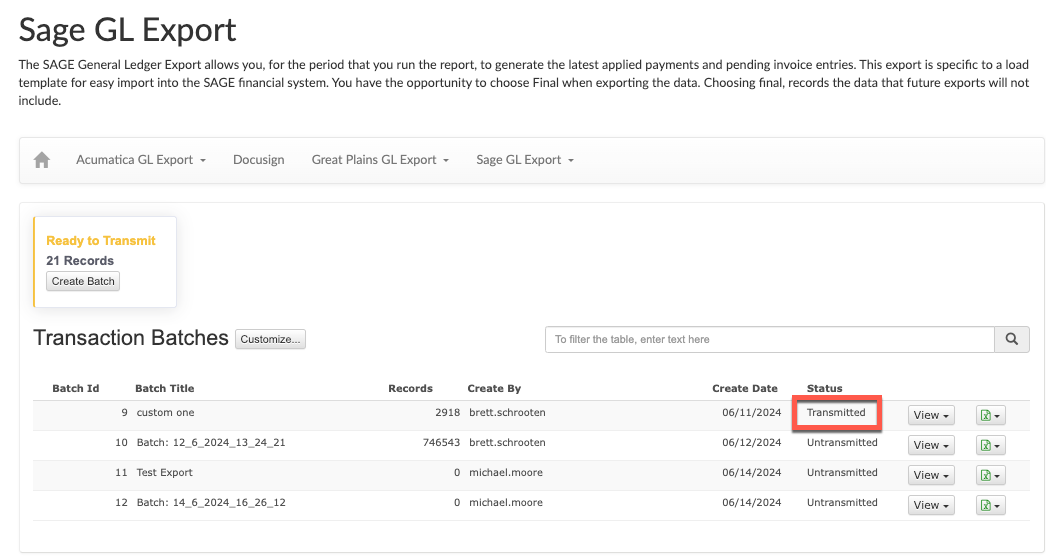Click the Sage GL Export page title
Image resolution: width=1046 pixels, height=557 pixels.
(x=127, y=30)
